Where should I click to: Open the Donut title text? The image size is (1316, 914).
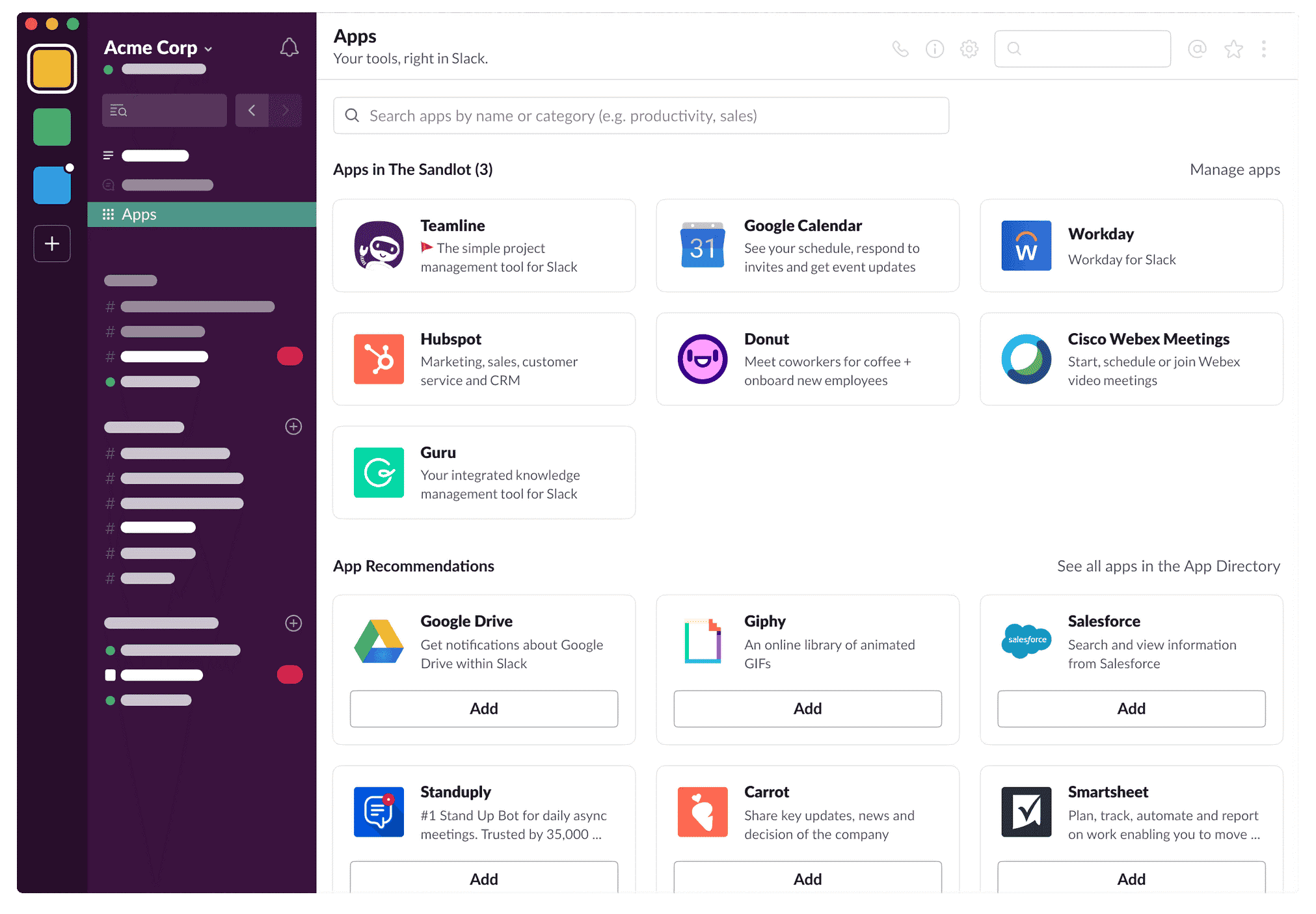coord(766,339)
